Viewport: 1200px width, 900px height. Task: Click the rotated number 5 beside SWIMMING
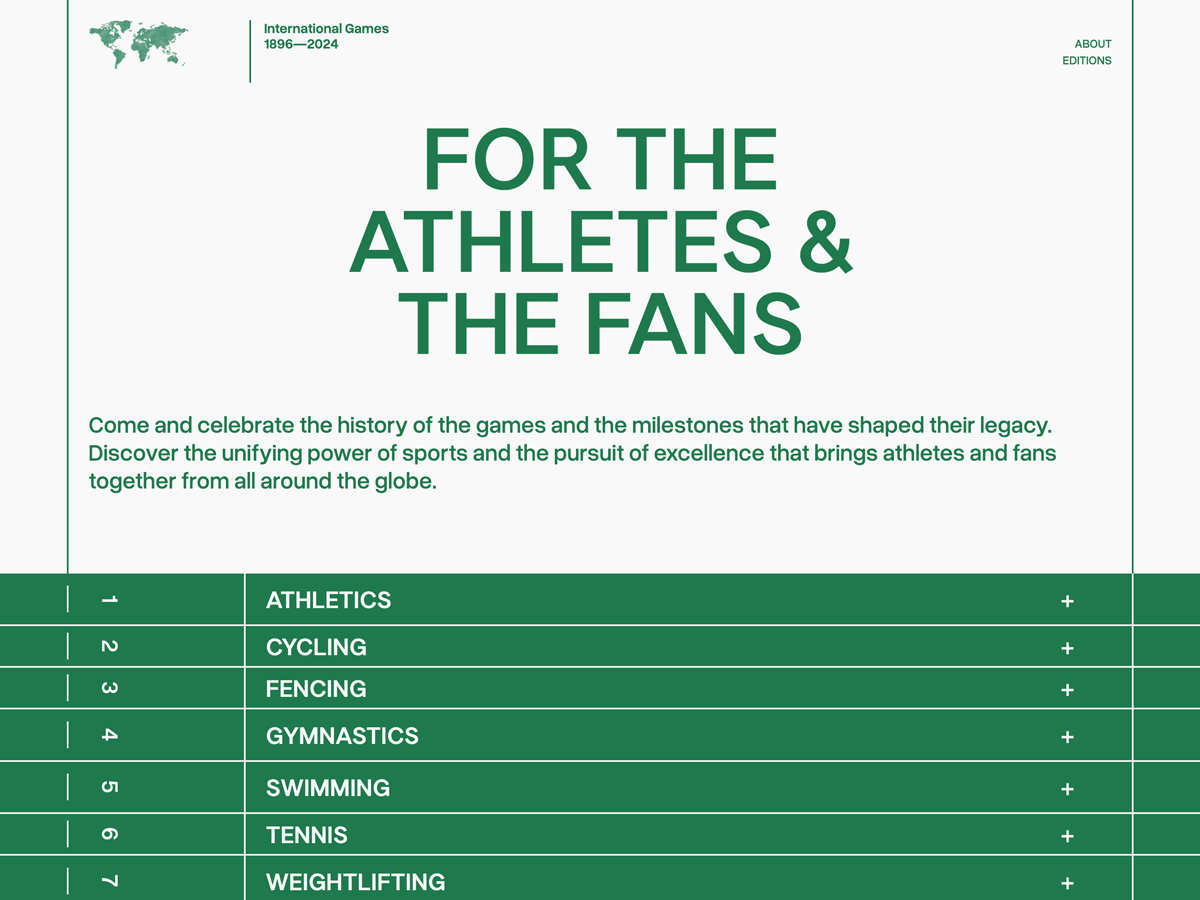click(110, 788)
